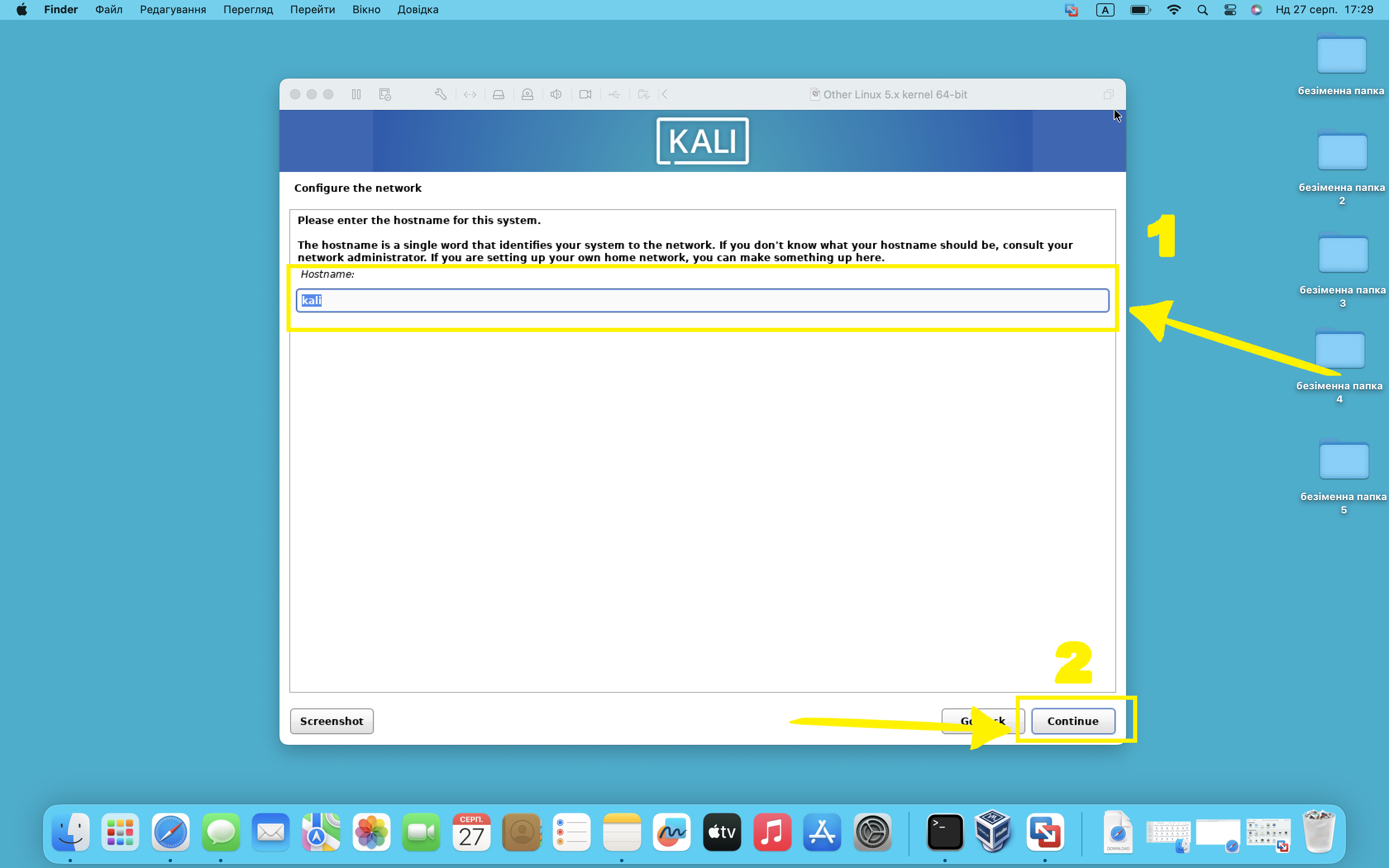Open virtual machine settings wrench
This screenshot has height=868, width=1389.
click(440, 94)
